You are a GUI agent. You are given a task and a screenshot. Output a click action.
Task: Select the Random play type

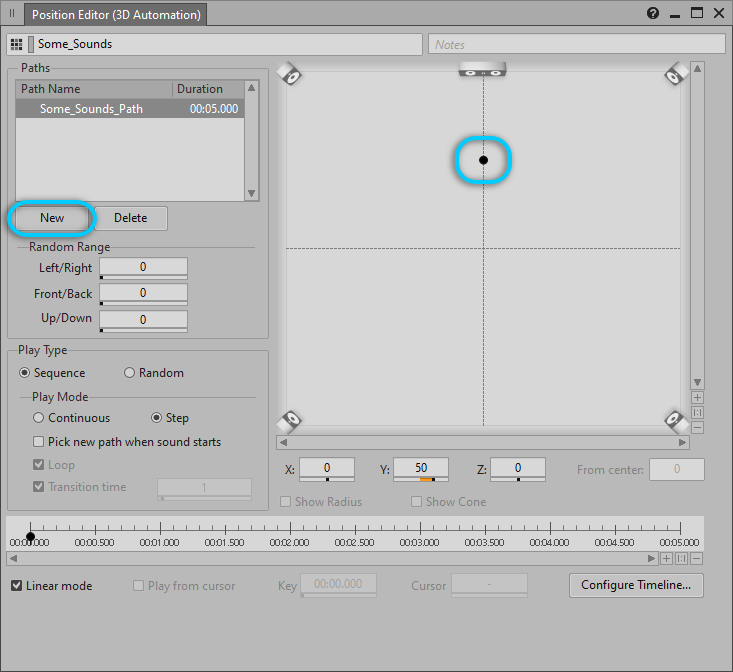[x=130, y=373]
